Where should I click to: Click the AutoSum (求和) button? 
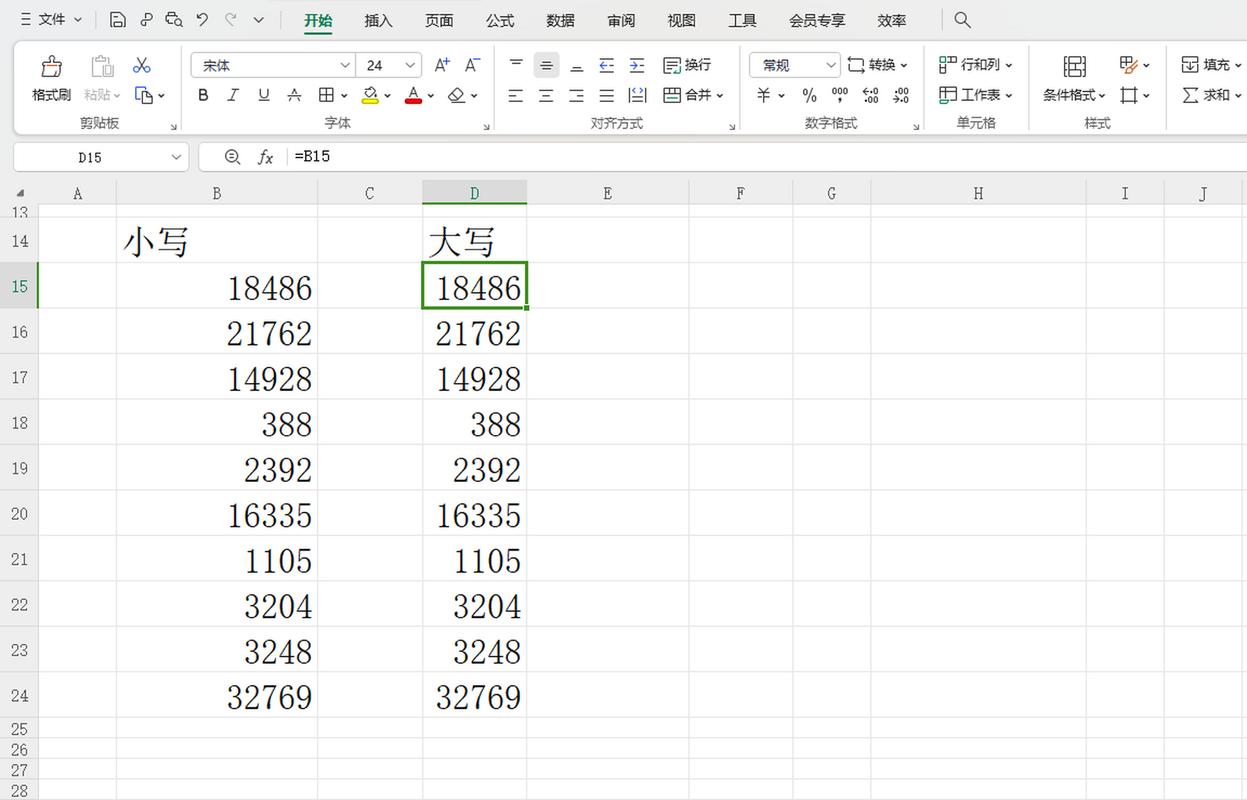pyautogui.click(x=1212, y=96)
